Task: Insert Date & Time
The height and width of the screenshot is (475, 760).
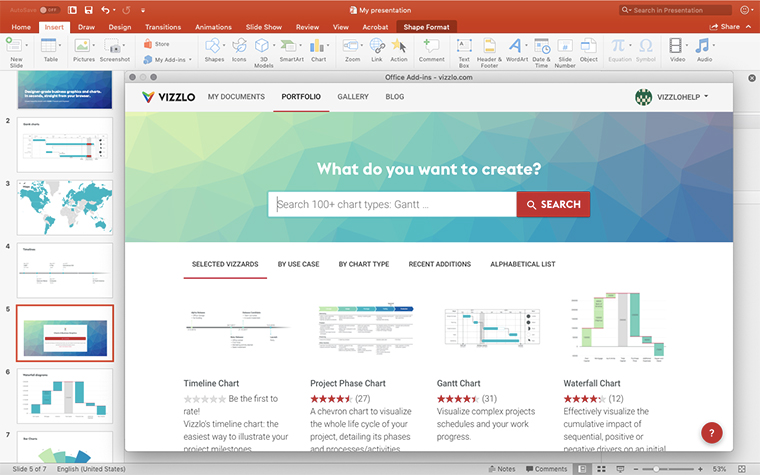Action: tap(542, 46)
